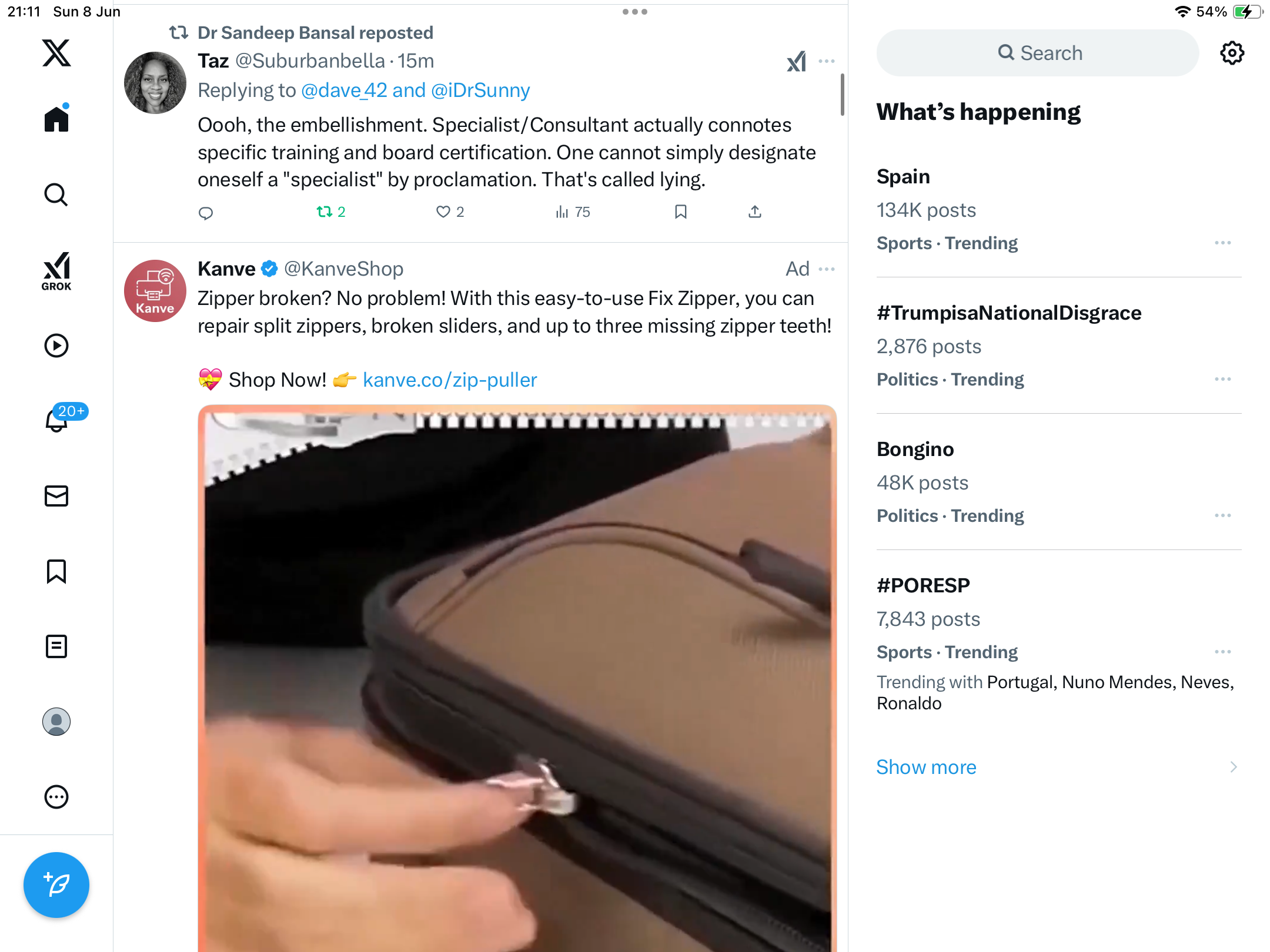Open more options on the Kanve ad
The height and width of the screenshot is (952, 1270).
point(827,269)
